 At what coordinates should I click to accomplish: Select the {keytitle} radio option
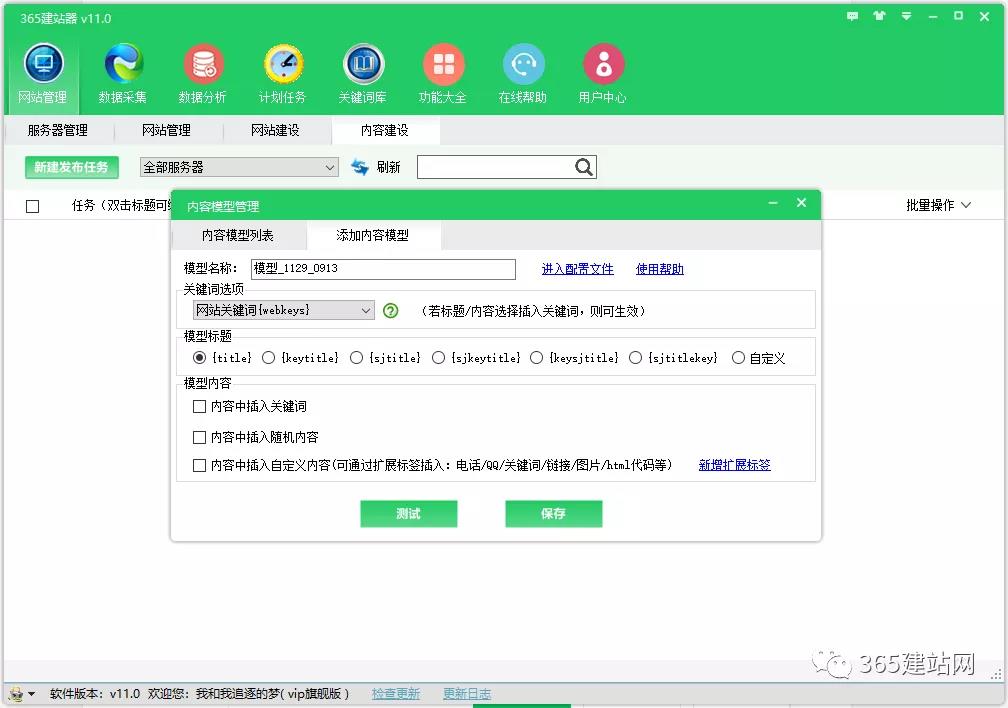tap(269, 358)
